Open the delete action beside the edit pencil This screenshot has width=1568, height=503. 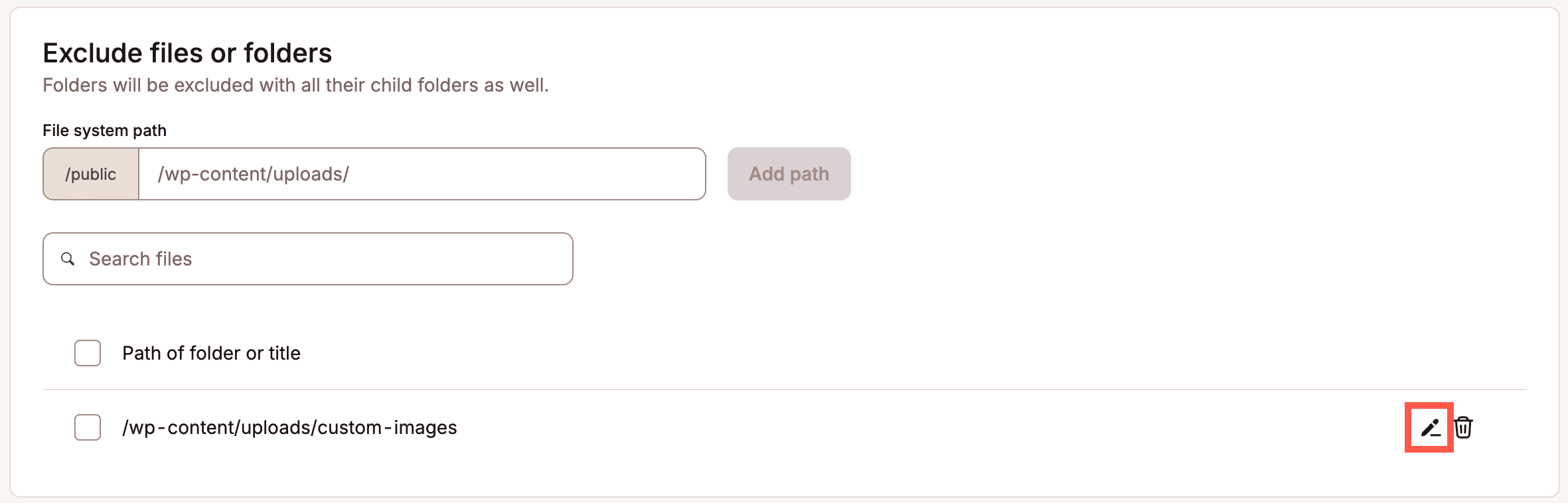pyautogui.click(x=1463, y=428)
